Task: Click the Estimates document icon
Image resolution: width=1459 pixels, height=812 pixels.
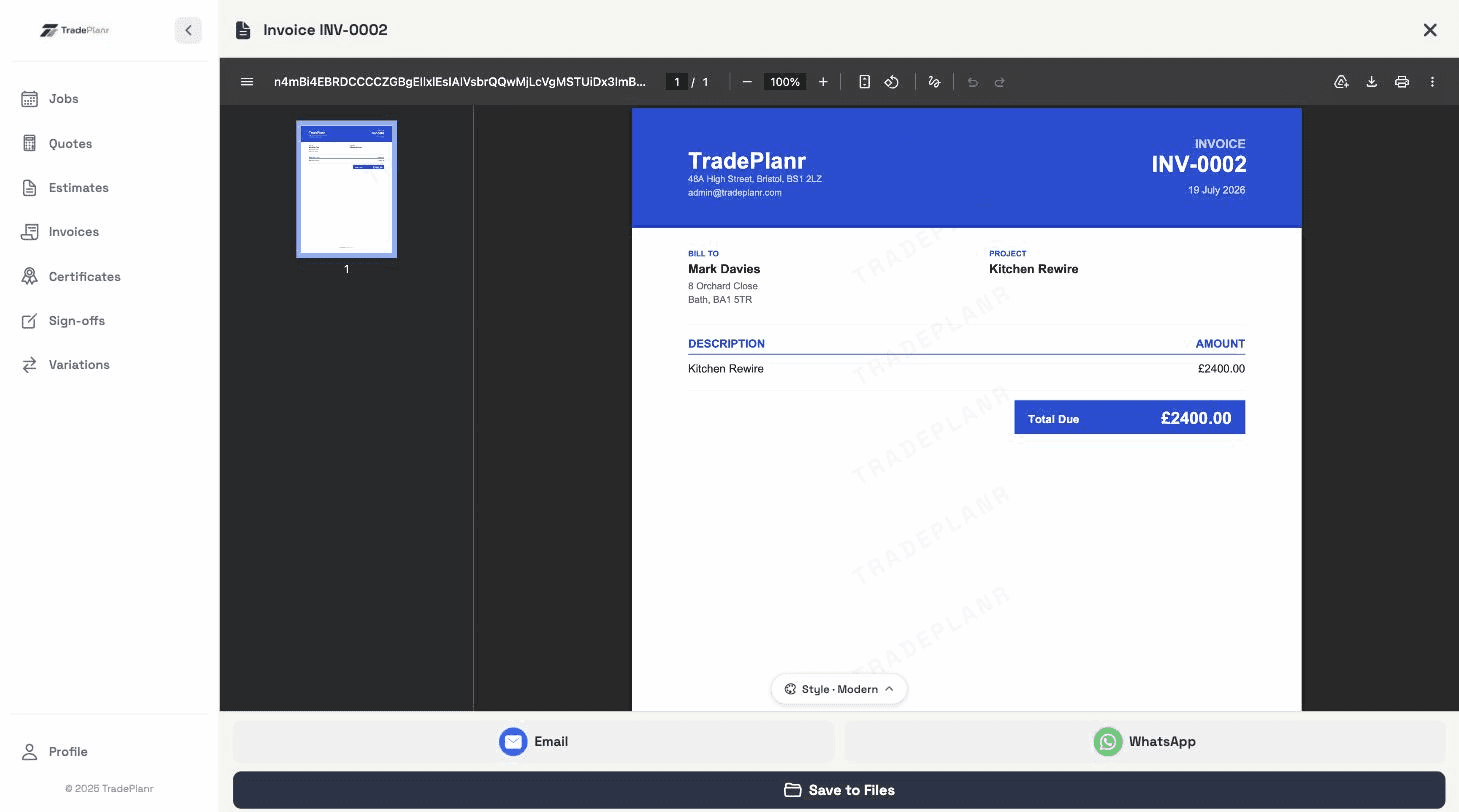Action: point(30,187)
